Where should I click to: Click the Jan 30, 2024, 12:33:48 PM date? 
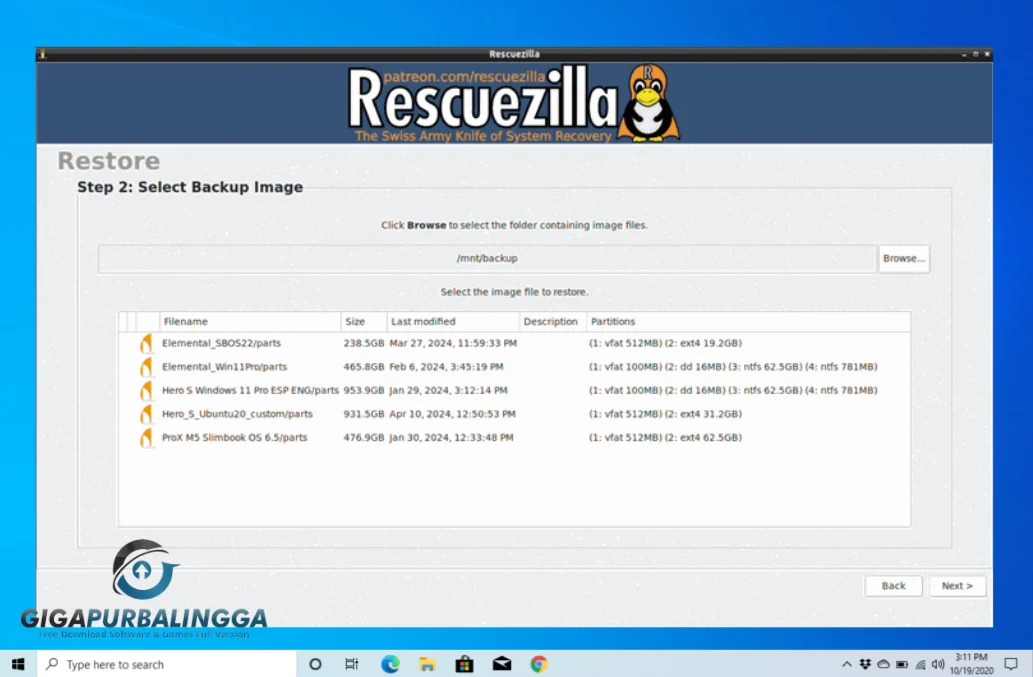(x=451, y=437)
